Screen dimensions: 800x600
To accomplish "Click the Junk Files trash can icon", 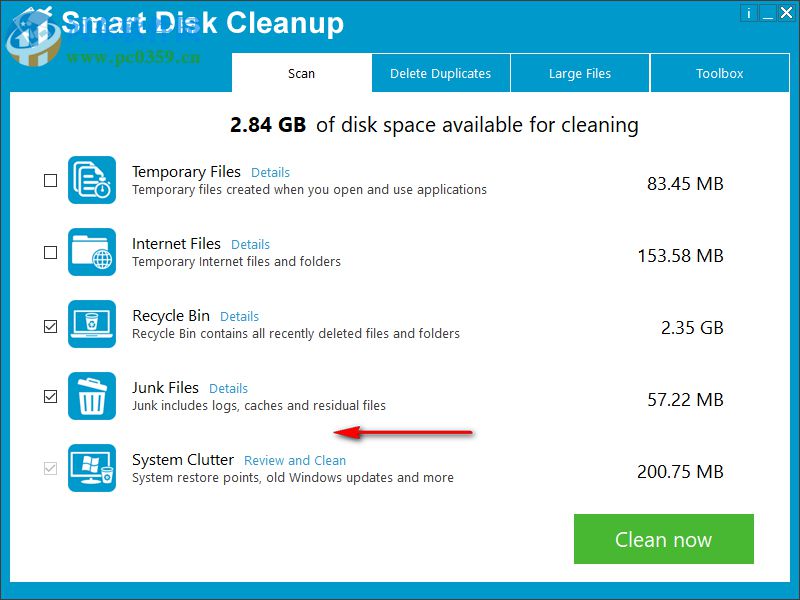I will click(92, 396).
